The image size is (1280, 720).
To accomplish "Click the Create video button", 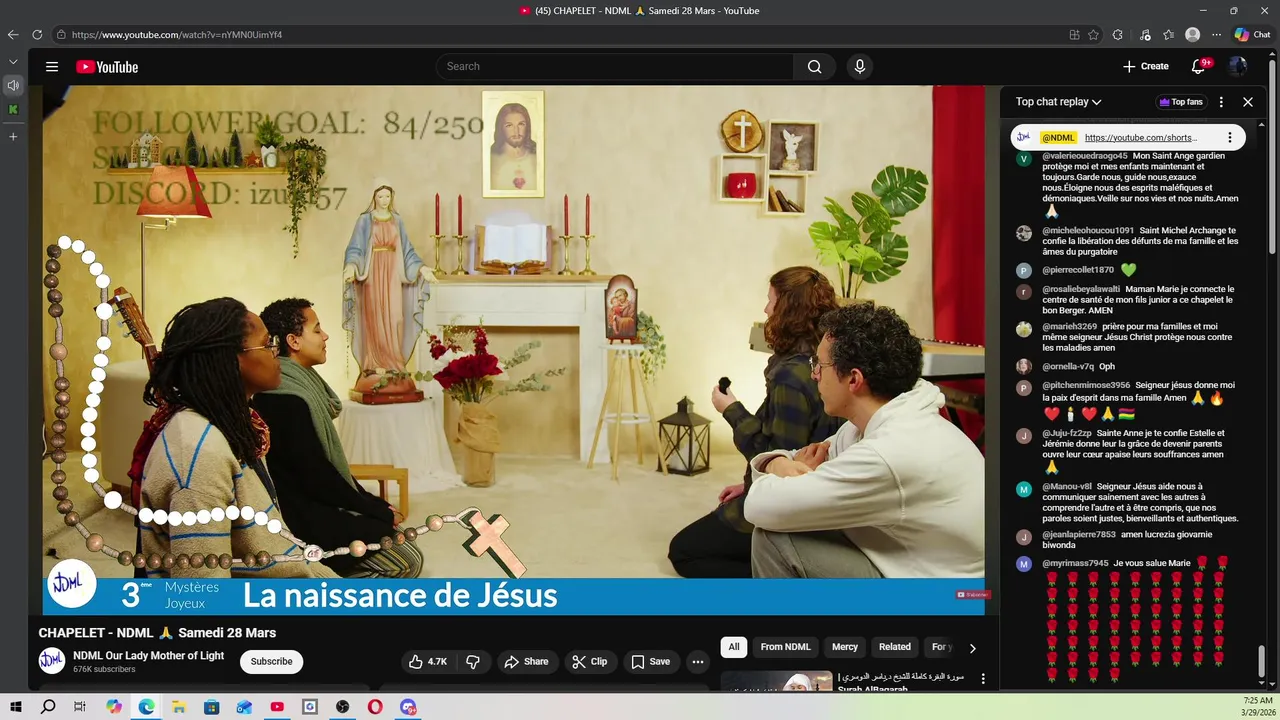I will [1146, 67].
